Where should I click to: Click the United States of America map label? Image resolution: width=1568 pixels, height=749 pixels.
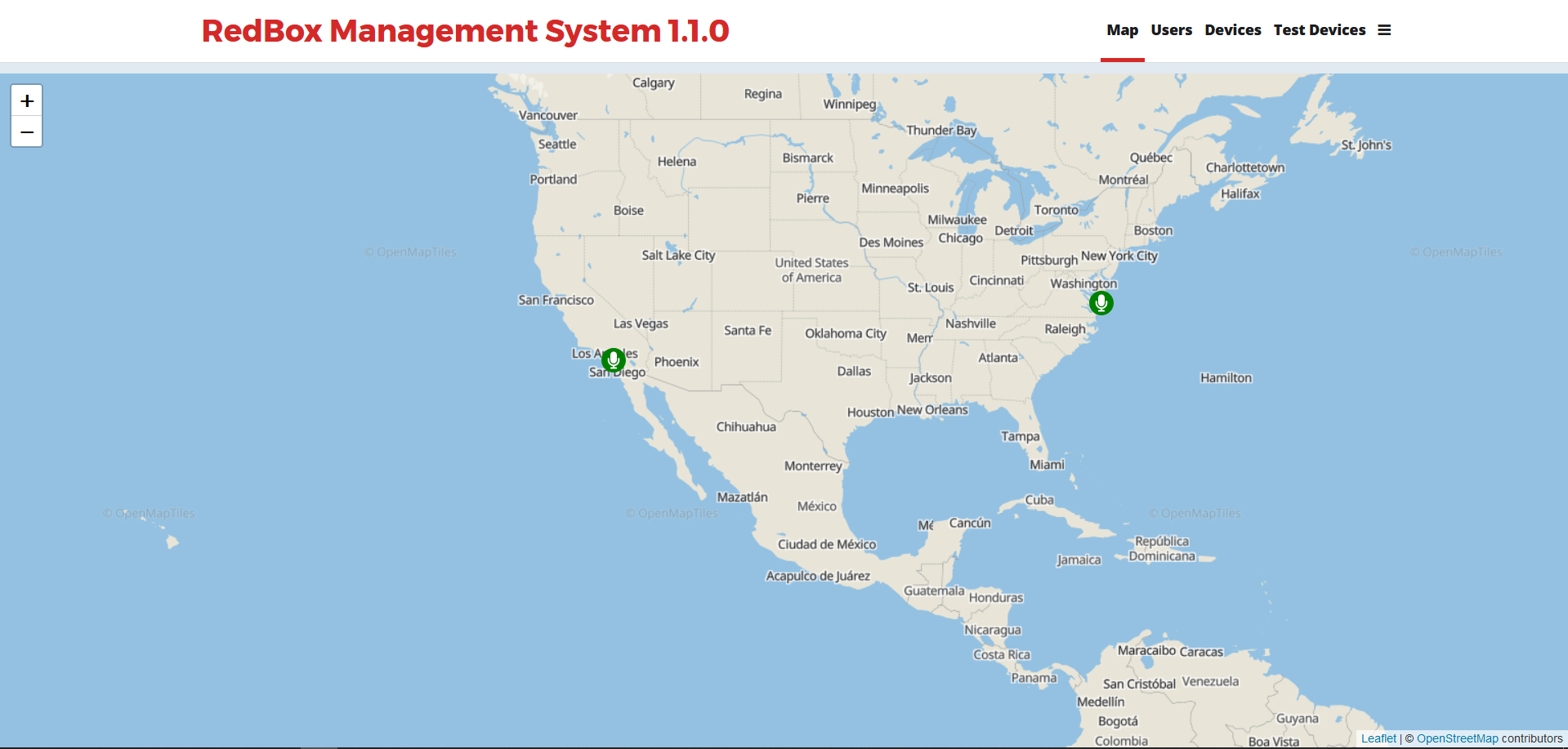coord(811,270)
